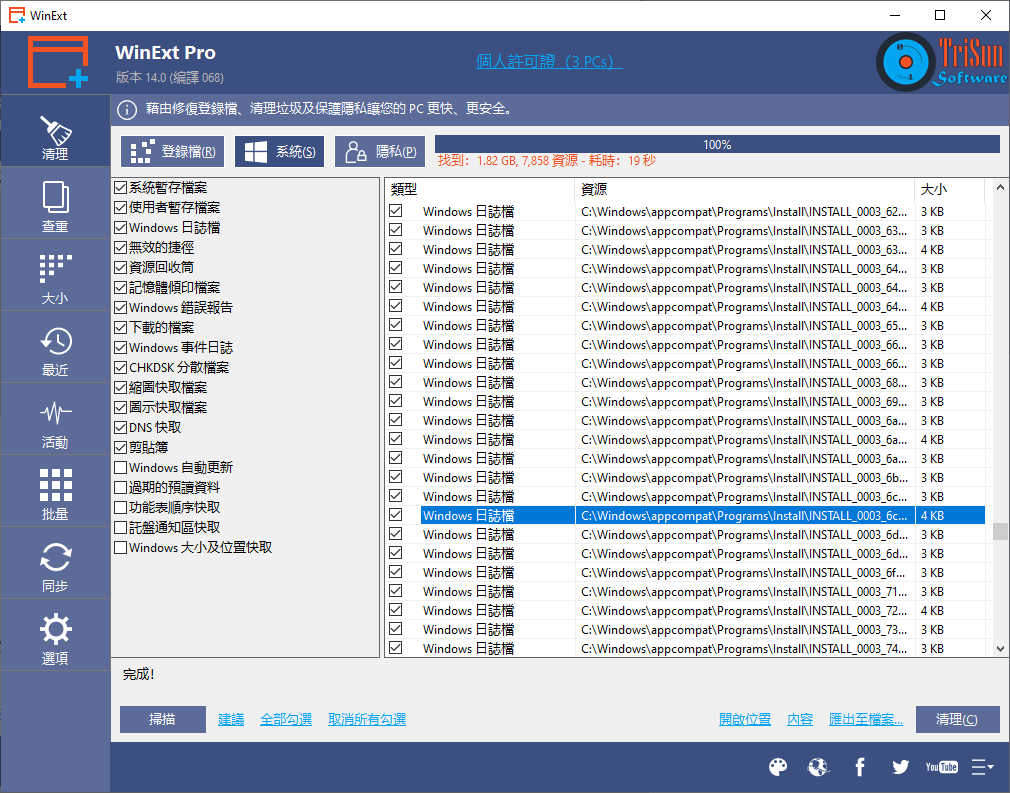Viewport: 1010px width, 793px height.
Task: Uncheck 資源回收筒 checkbox
Action: (x=120, y=267)
